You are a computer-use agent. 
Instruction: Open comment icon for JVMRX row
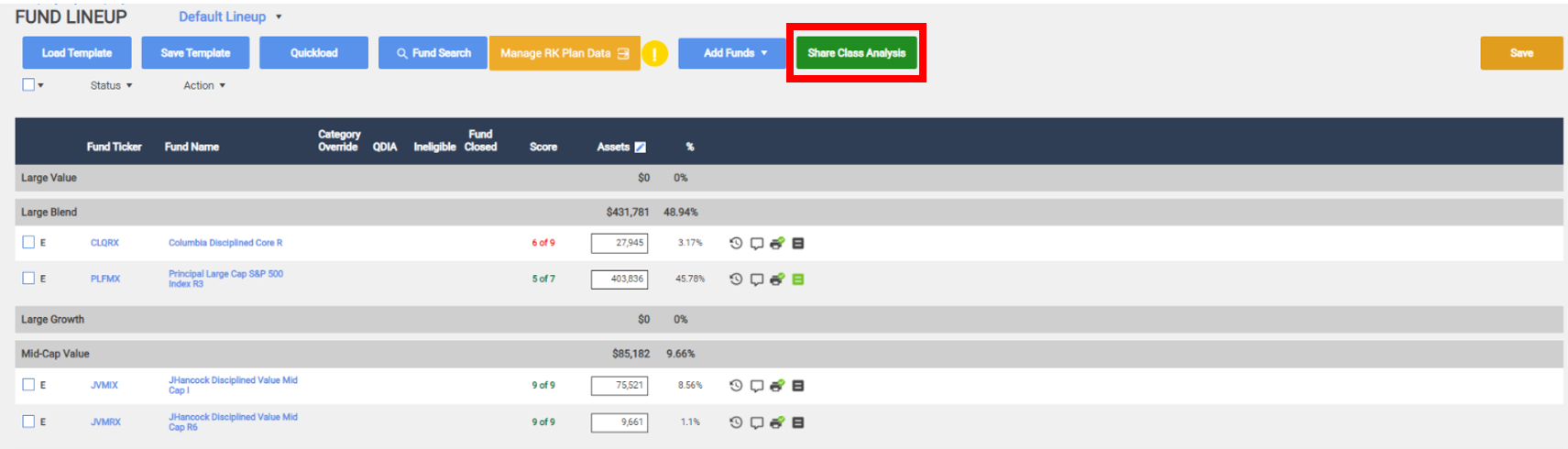(757, 423)
